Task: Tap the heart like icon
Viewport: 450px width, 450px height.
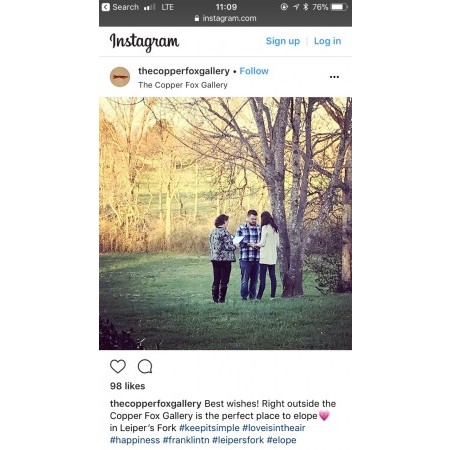Action: coord(118,367)
